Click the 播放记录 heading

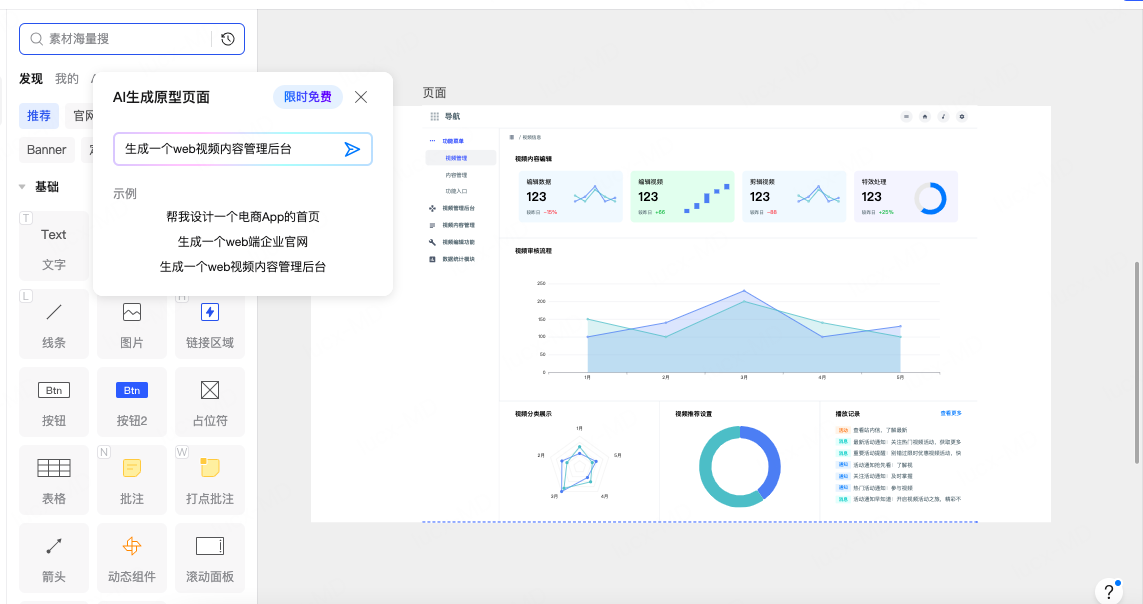pyautogui.click(x=848, y=414)
